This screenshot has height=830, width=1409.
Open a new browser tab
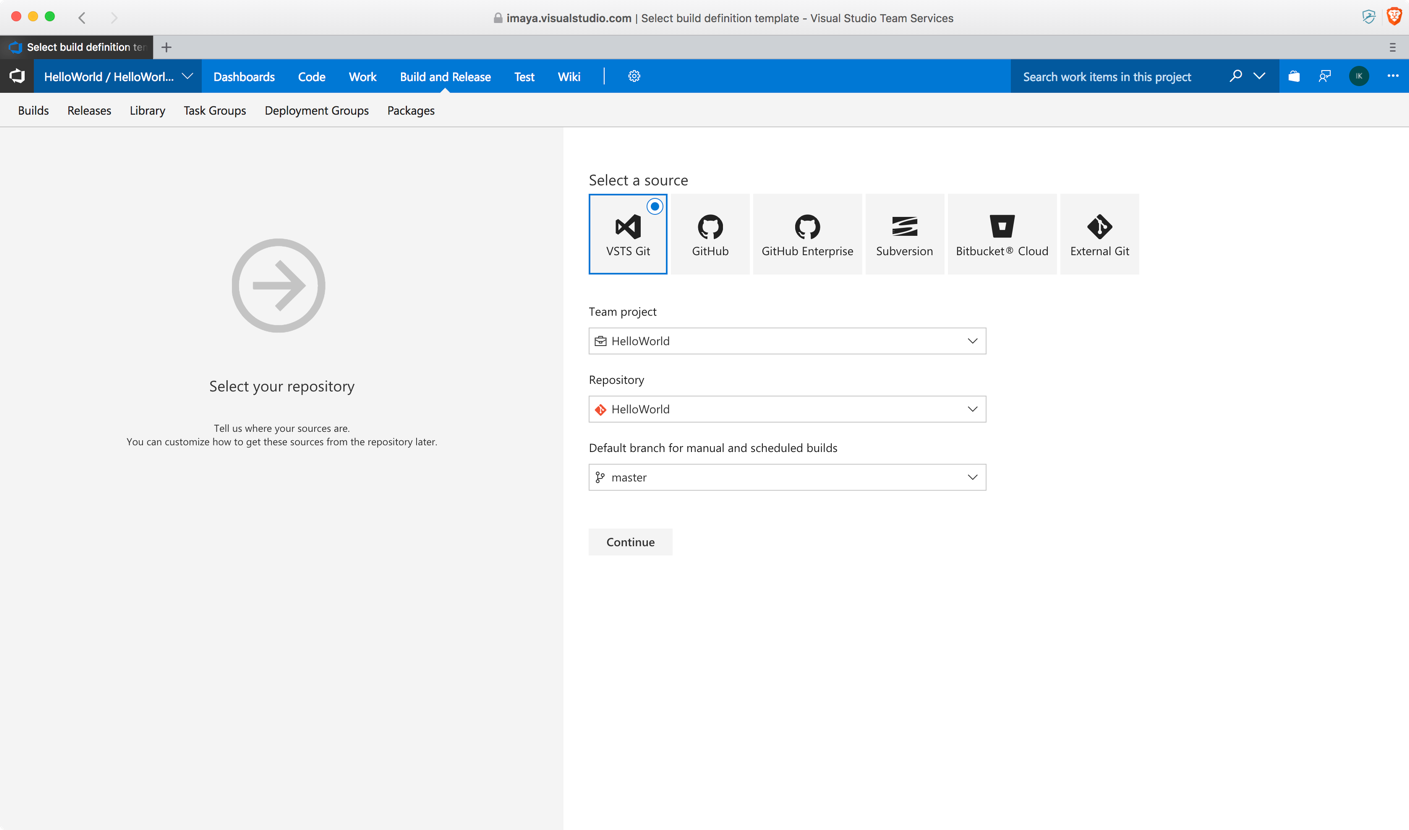[x=166, y=47]
